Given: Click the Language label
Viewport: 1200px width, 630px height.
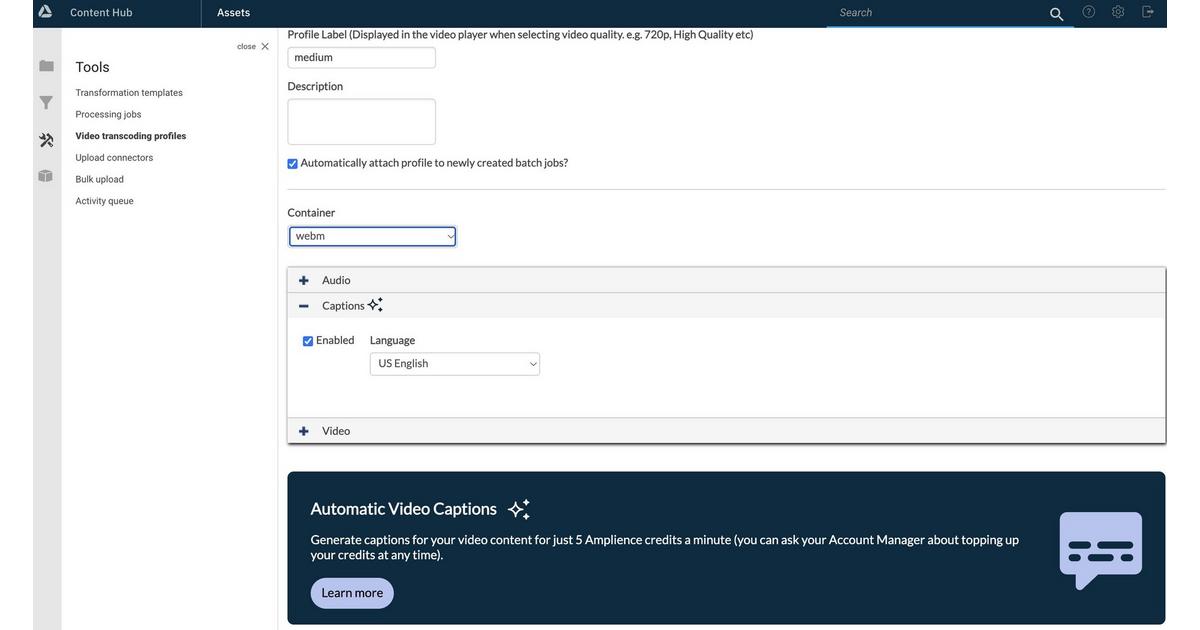Looking at the screenshot, I should pyautogui.click(x=393, y=340).
